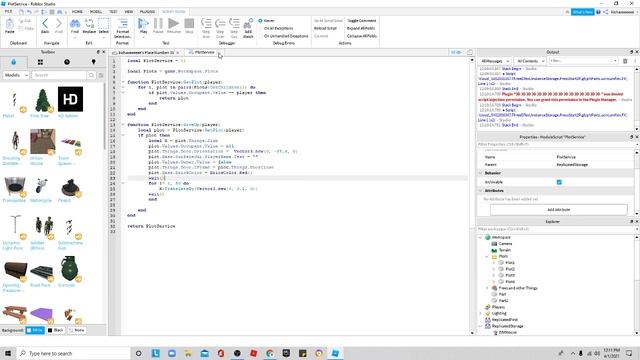The height and width of the screenshot is (360, 640).
Task: Undock the Toolbox panel
Action: pos(98,52)
